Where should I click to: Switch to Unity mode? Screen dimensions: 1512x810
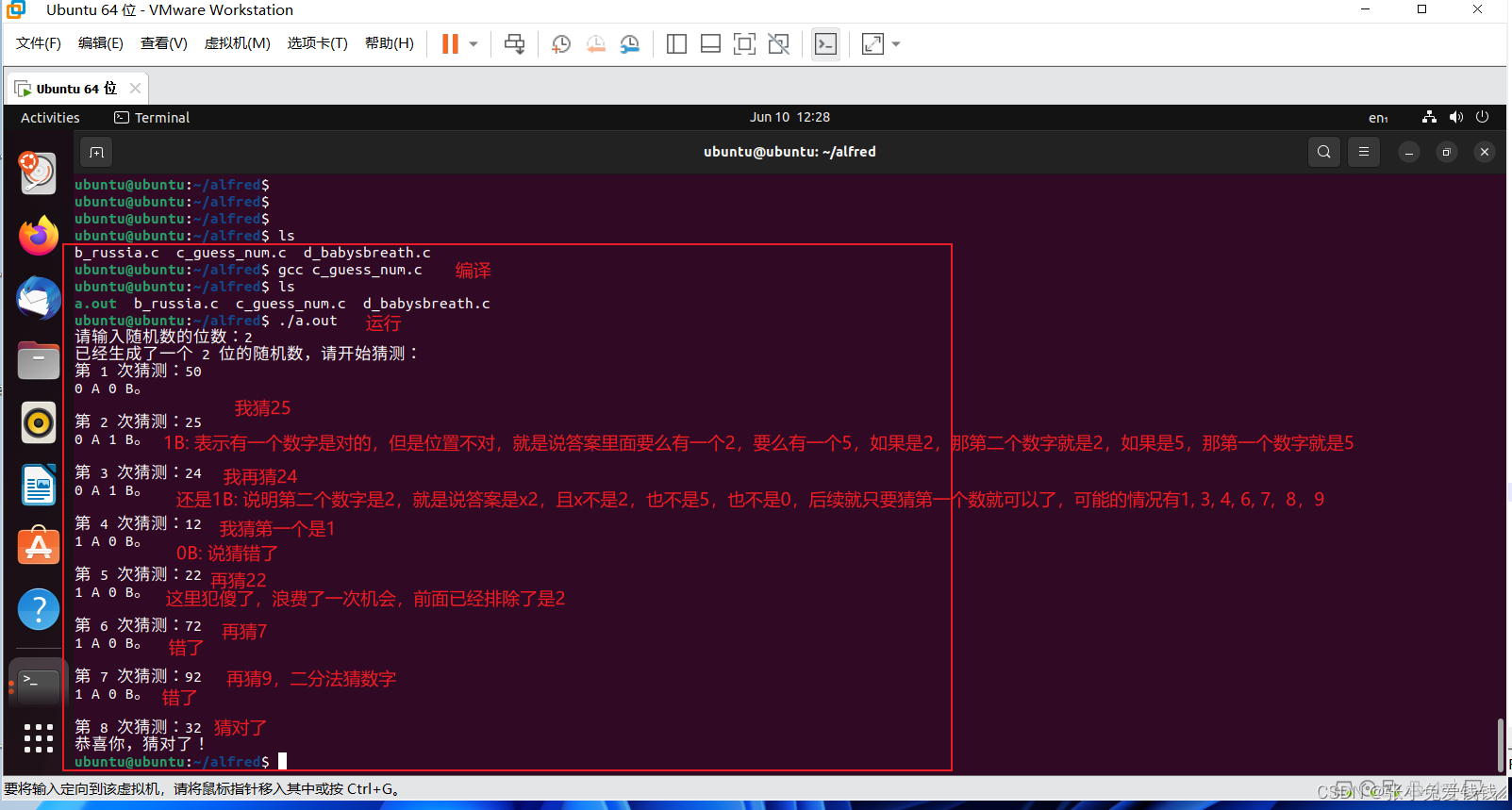tap(778, 44)
